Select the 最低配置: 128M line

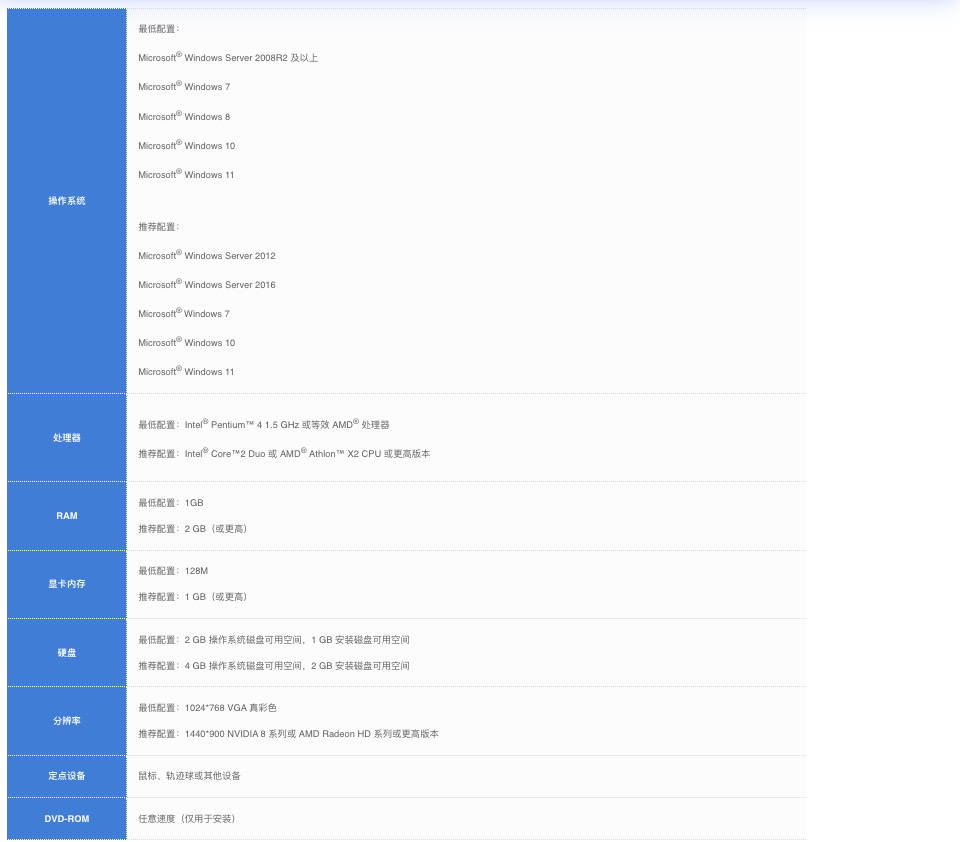173,571
